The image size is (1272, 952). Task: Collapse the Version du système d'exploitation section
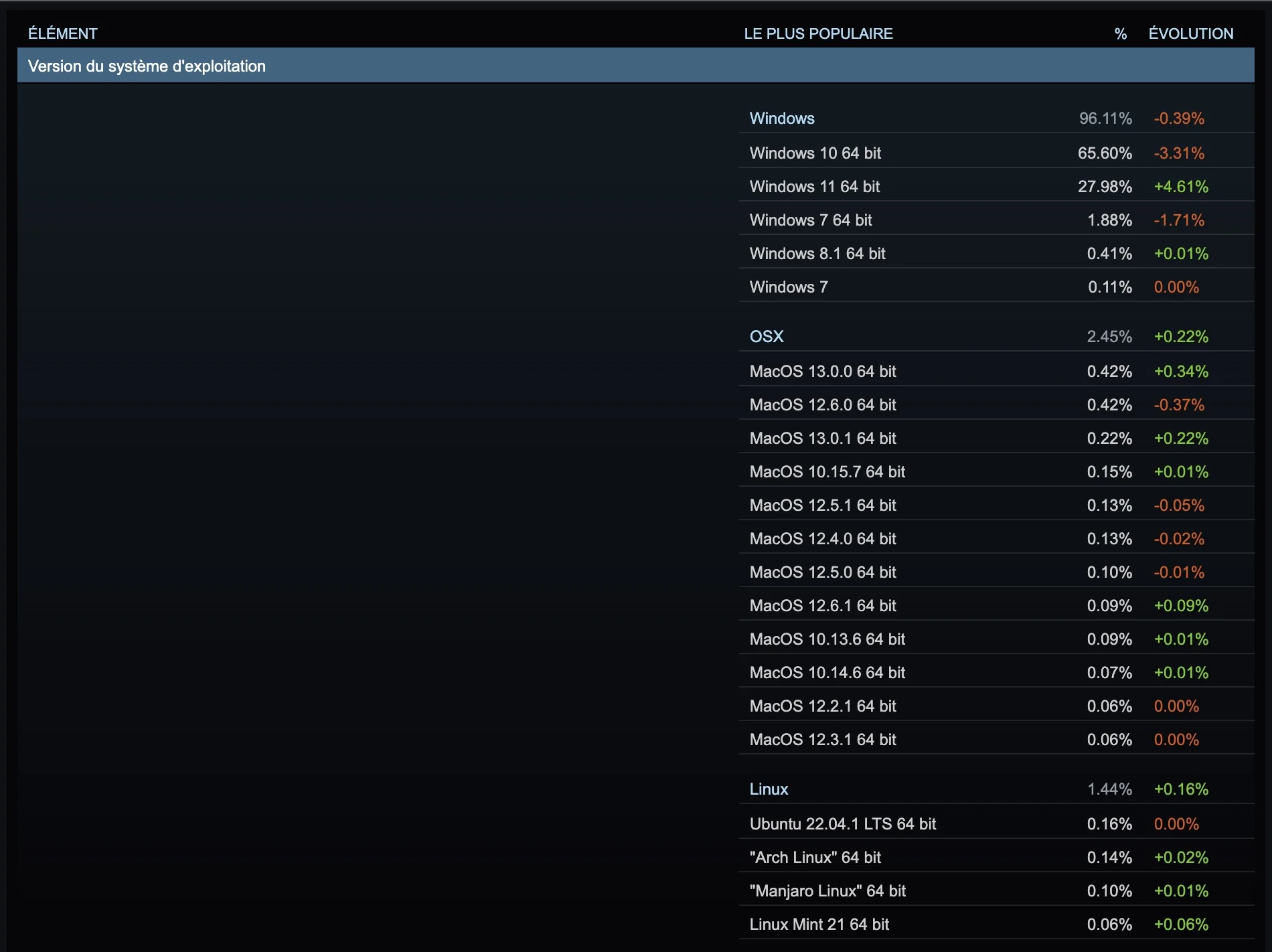pos(147,66)
